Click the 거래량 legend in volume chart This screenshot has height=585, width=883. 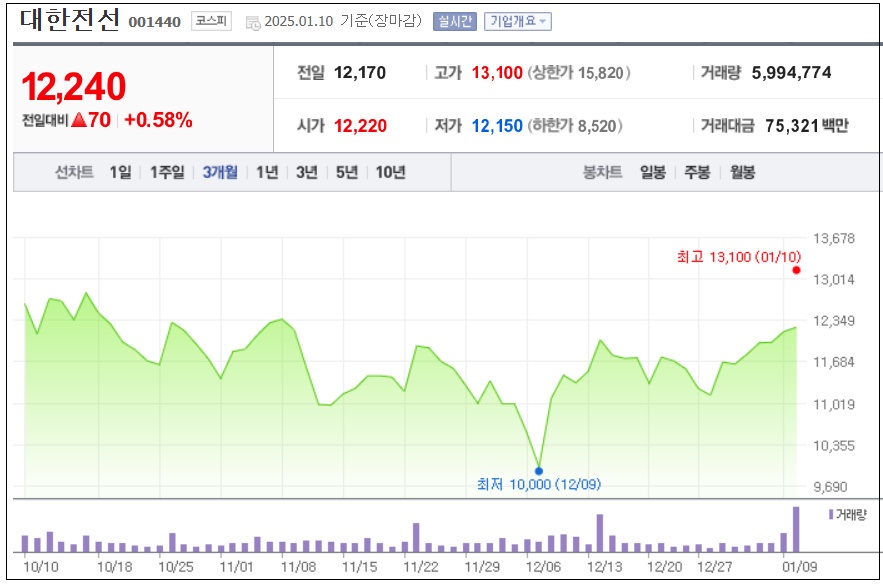point(848,514)
